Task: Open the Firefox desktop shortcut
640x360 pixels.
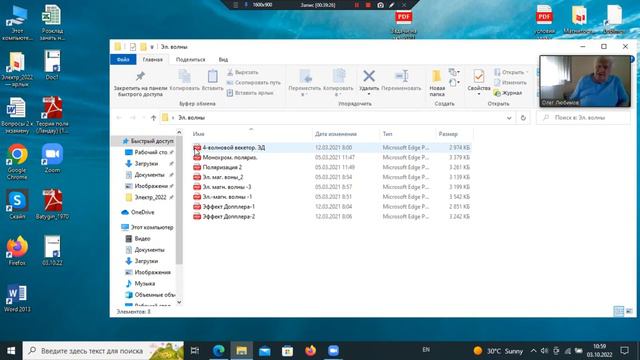Action: (17, 251)
